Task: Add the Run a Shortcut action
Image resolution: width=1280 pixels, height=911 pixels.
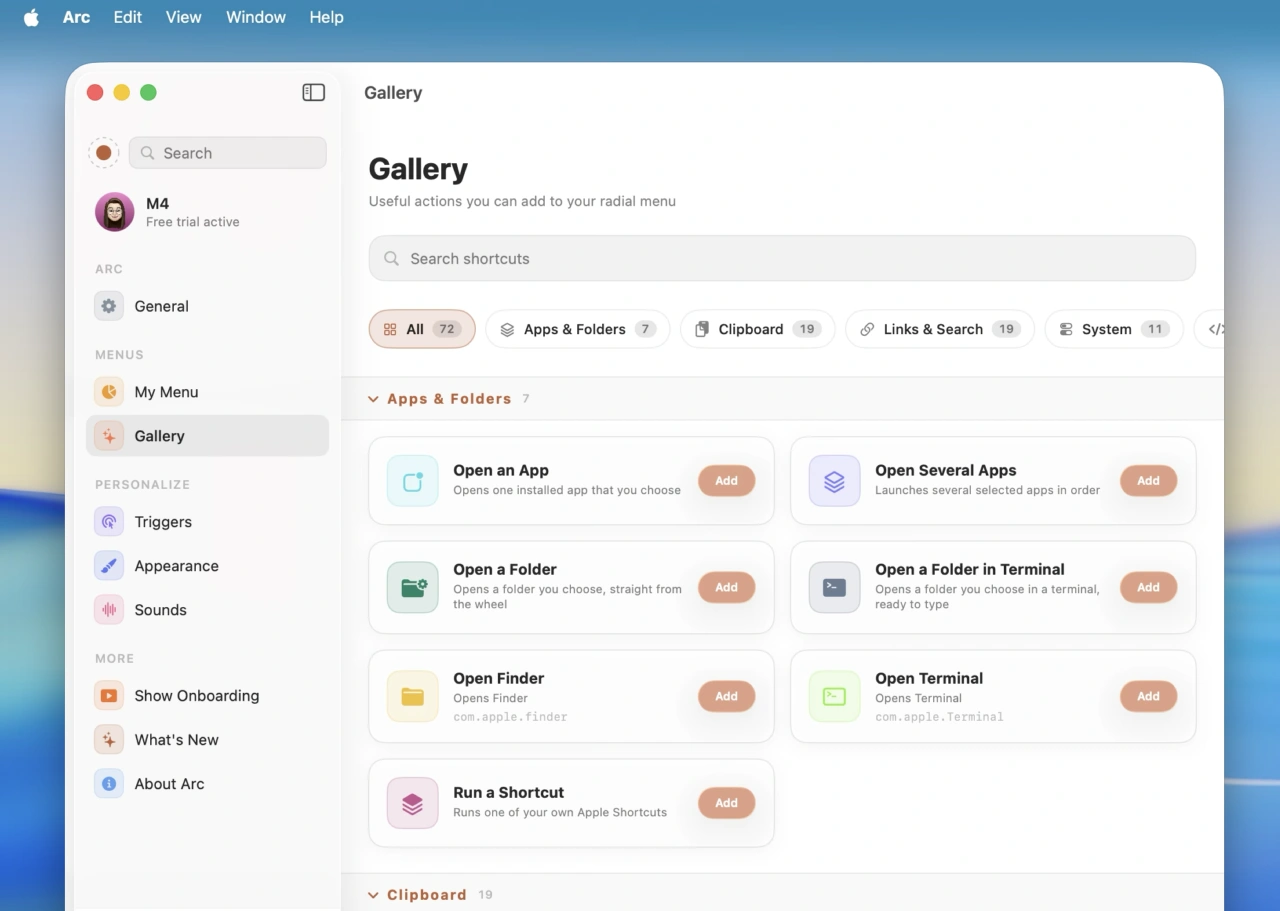Action: coord(727,803)
